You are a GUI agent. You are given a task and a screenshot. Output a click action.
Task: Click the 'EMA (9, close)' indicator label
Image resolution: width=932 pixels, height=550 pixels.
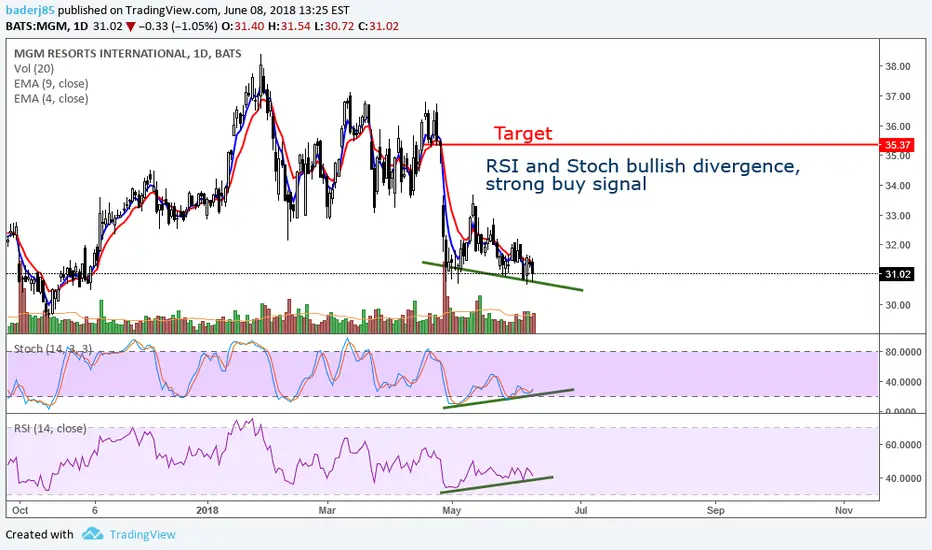pos(51,84)
